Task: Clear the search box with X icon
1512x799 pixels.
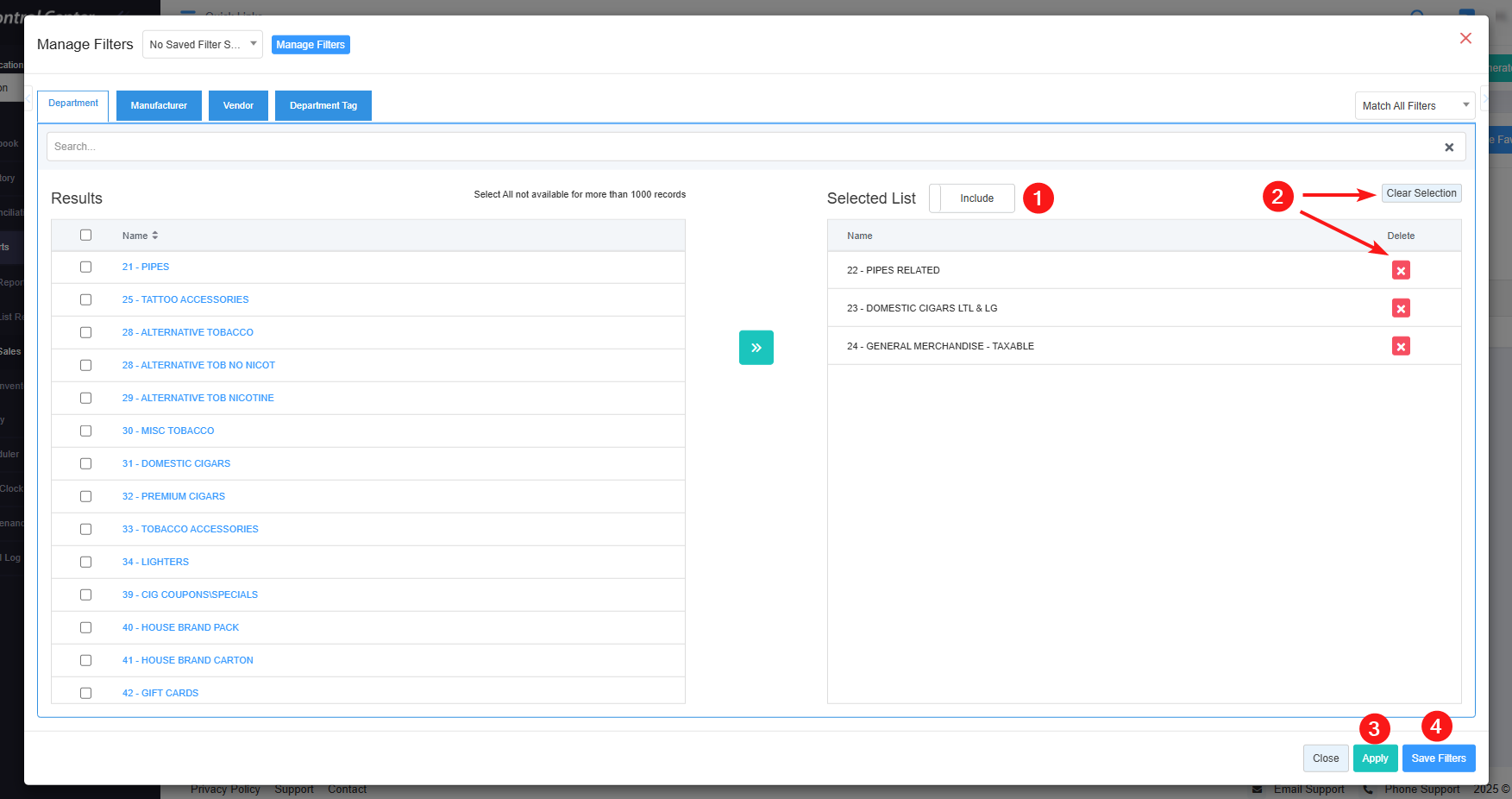Action: click(1449, 148)
